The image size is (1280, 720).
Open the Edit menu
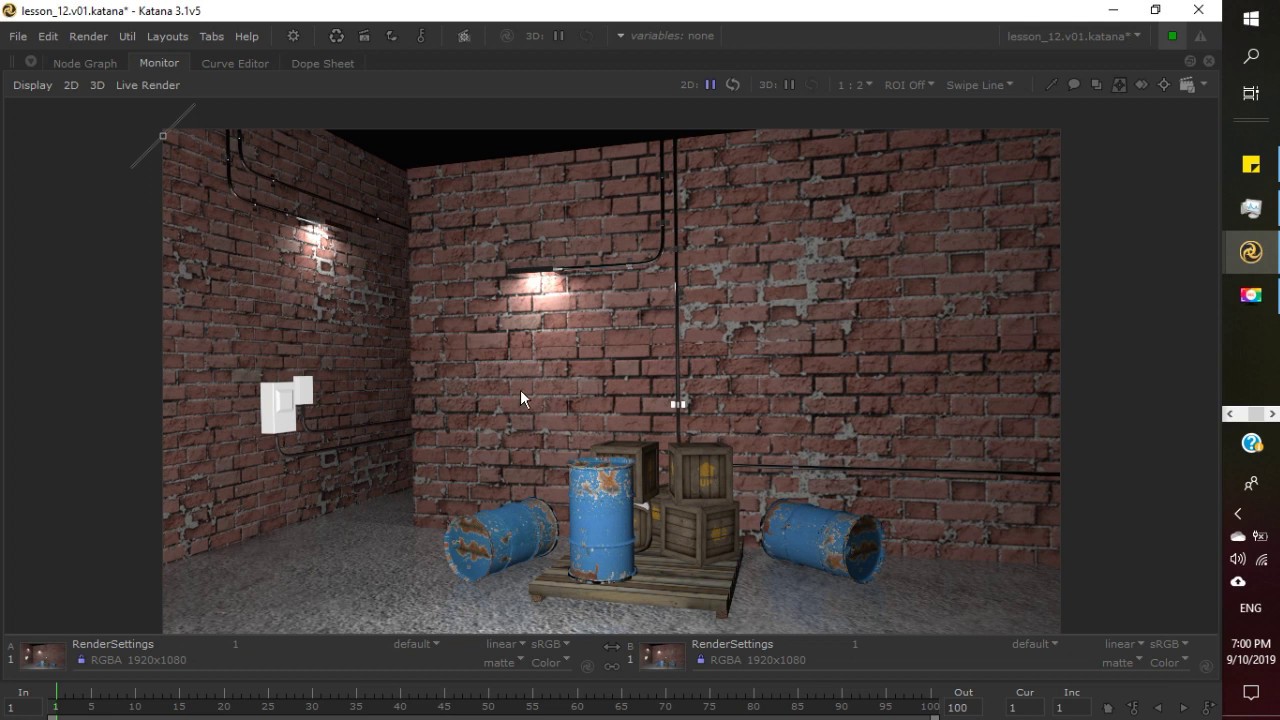tap(48, 36)
